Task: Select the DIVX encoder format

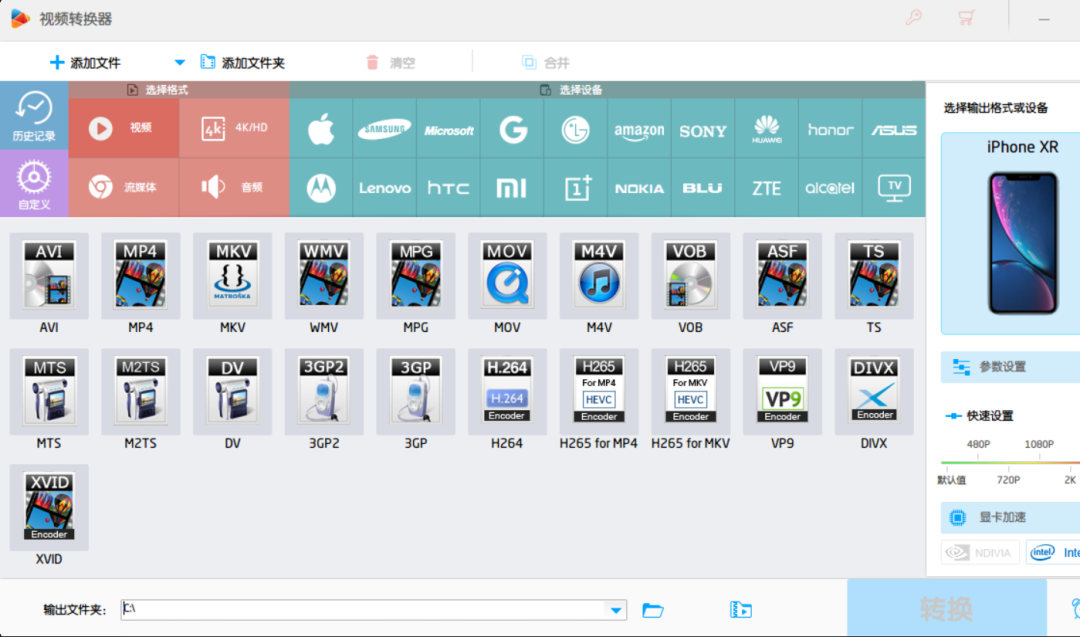Action: pos(873,391)
